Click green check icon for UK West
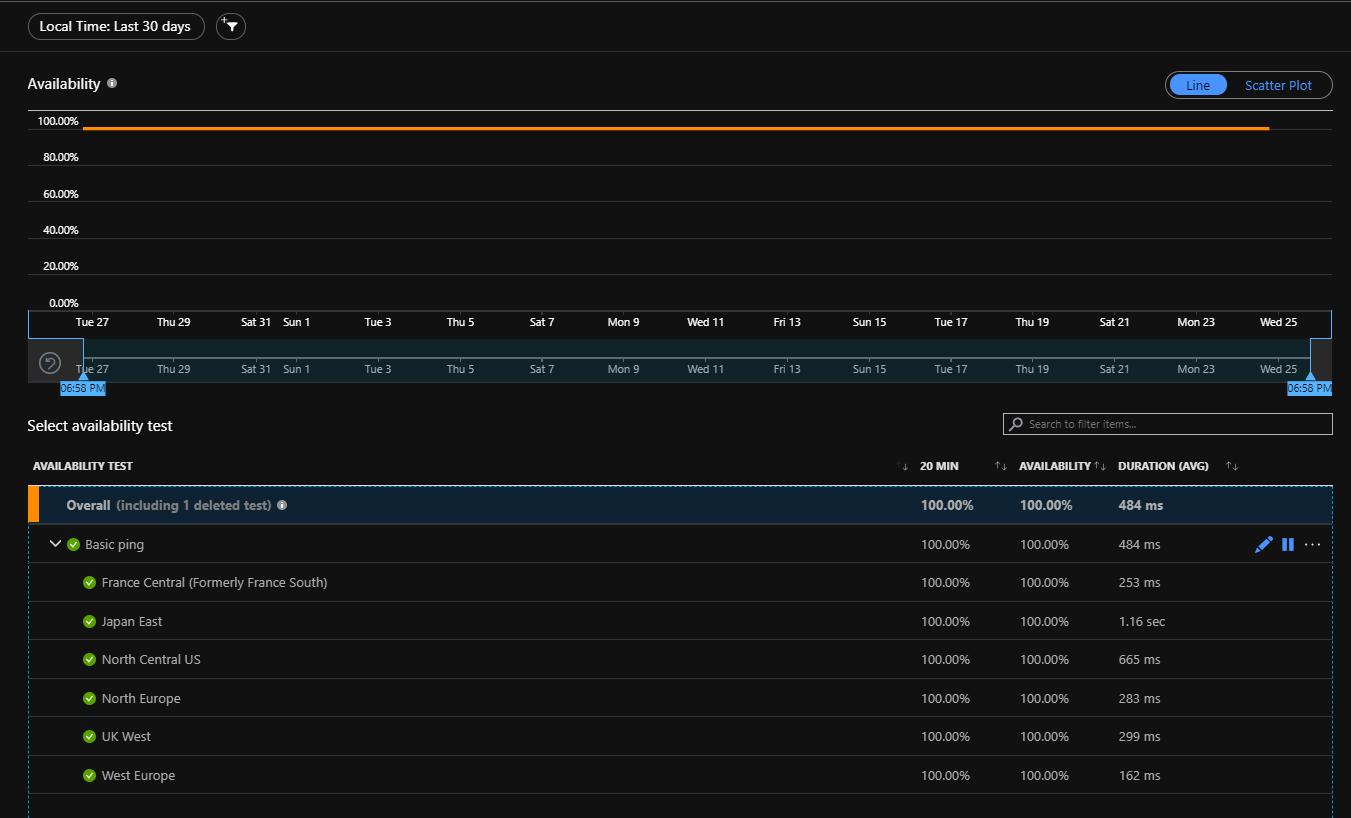Viewport: 1351px width, 818px height. click(89, 737)
